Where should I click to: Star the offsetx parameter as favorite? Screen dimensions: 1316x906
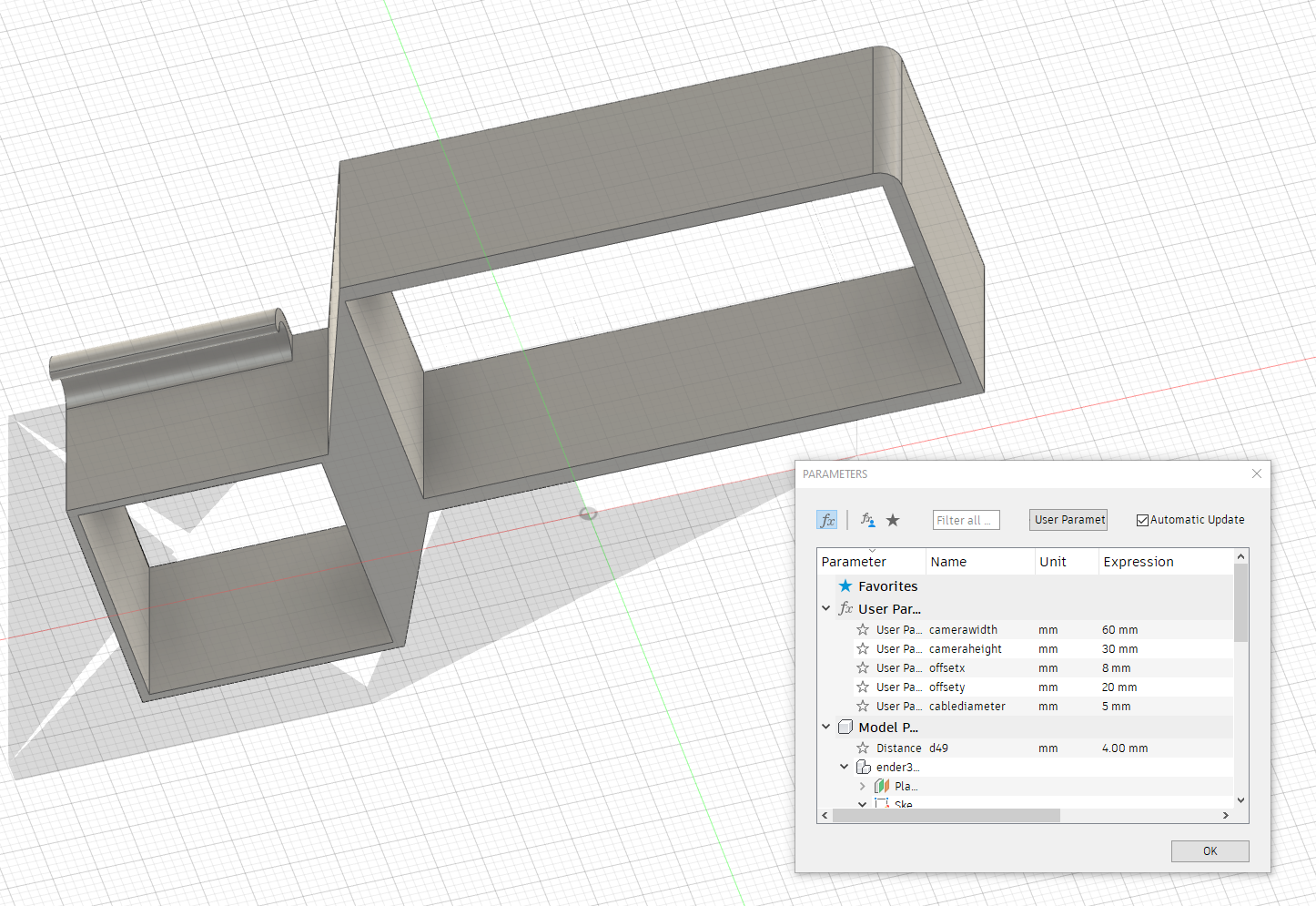tap(863, 667)
